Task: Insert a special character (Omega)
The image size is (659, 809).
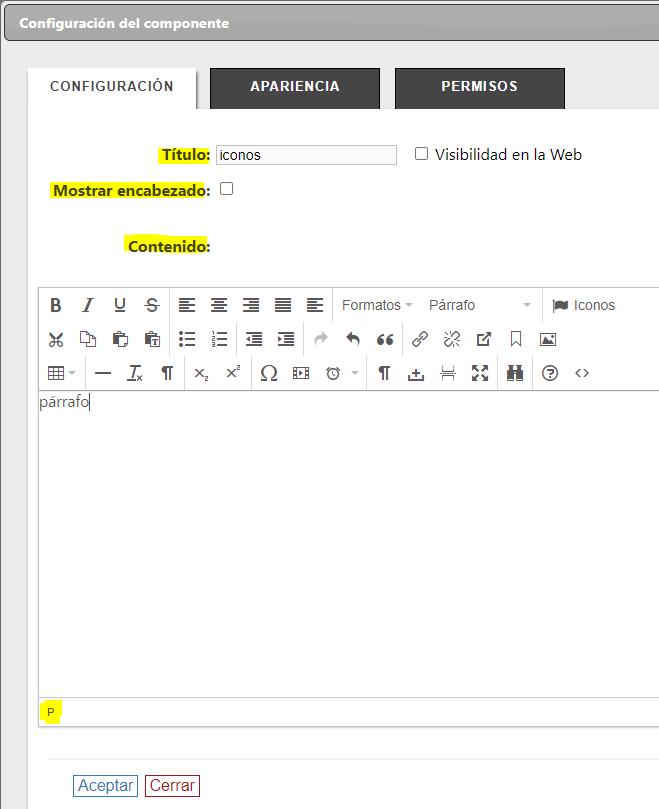Action: [269, 373]
